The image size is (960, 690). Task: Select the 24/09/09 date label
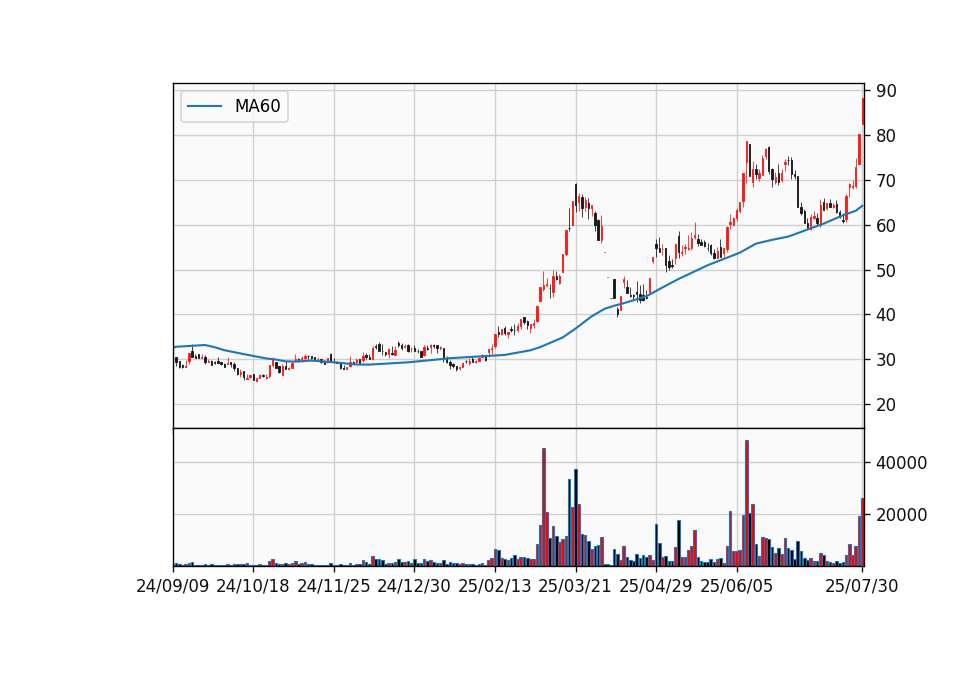(x=173, y=586)
